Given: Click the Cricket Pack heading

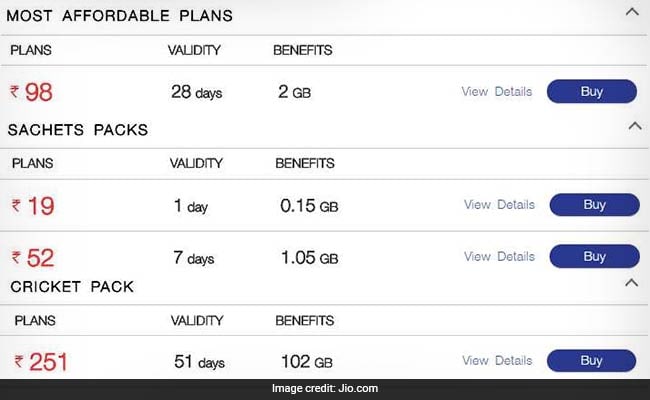Looking at the screenshot, I should (72, 287).
